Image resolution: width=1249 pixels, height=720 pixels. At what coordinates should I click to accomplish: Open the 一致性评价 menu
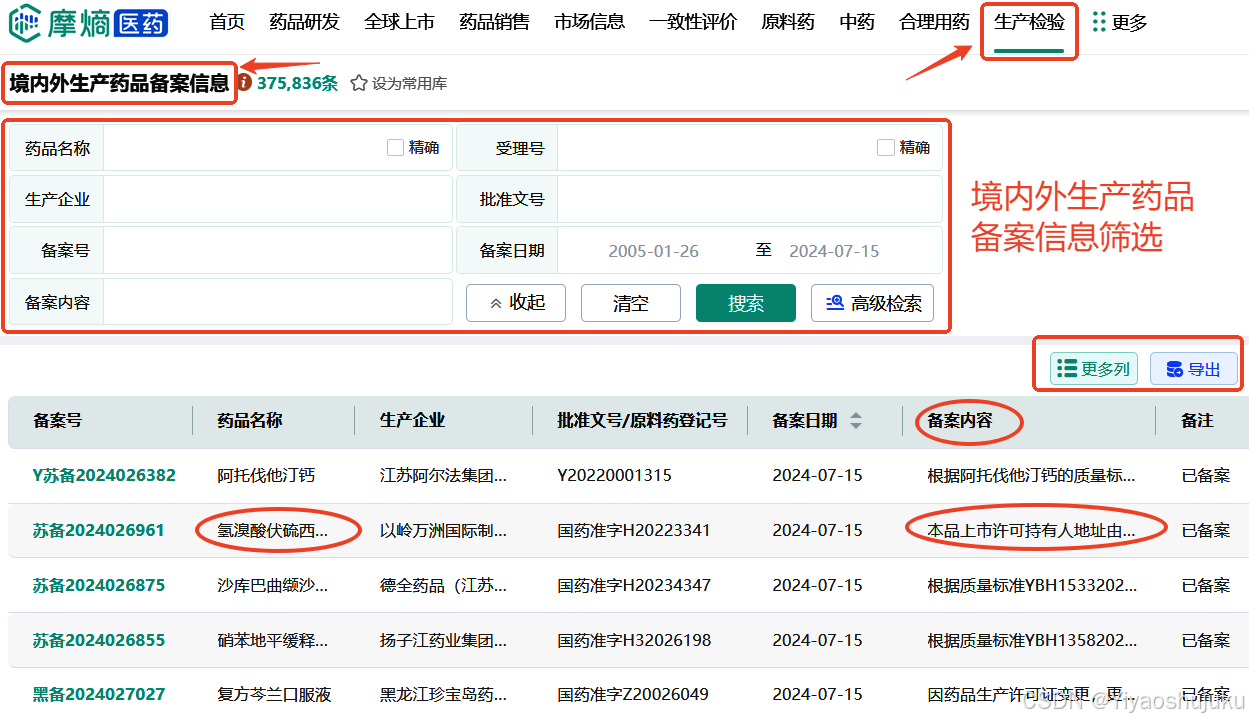coord(692,22)
